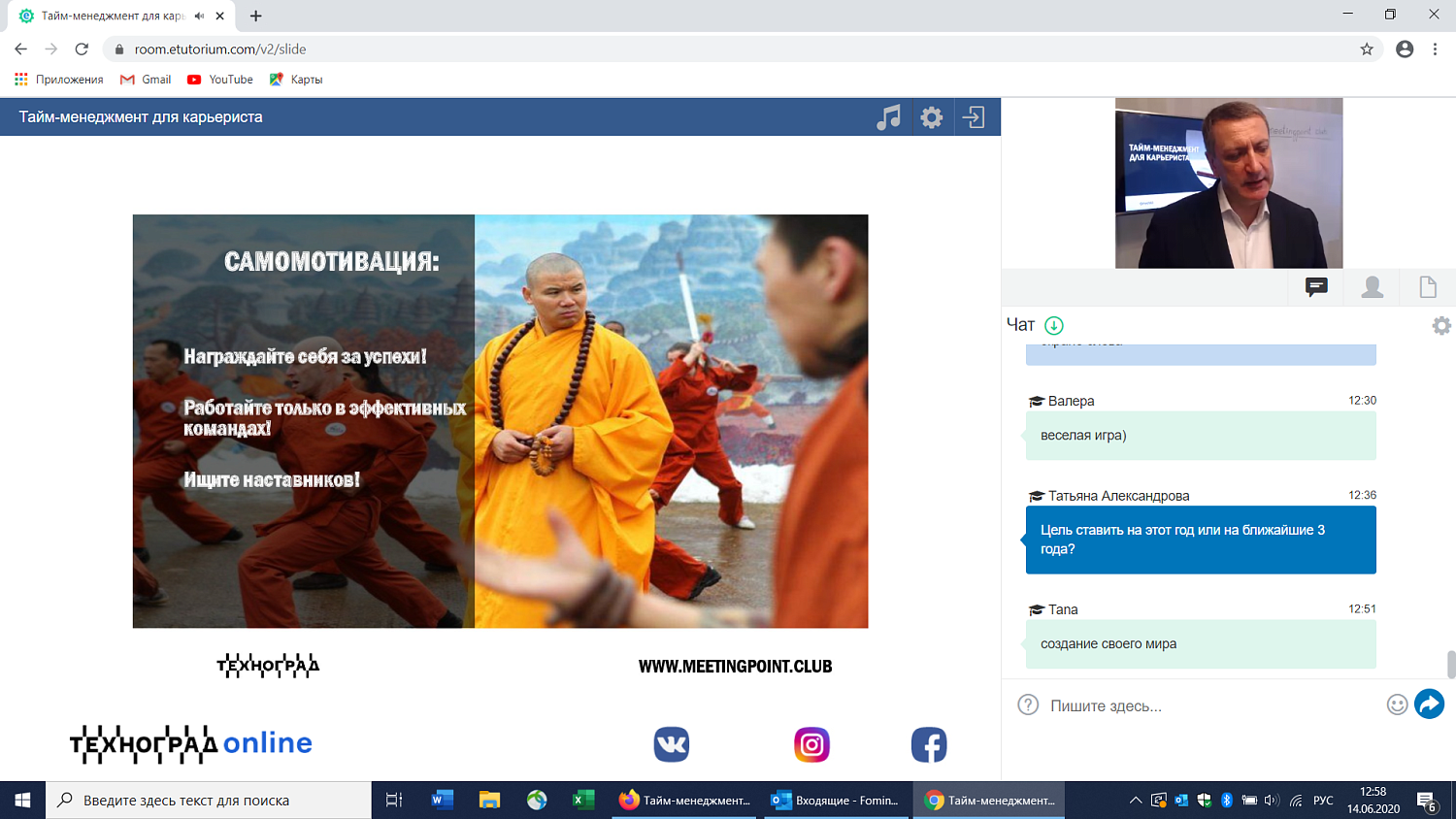Image resolution: width=1456 pixels, height=819 pixels.
Task: Click the green scroll-down arrow beside Чат
Action: pyautogui.click(x=1054, y=326)
